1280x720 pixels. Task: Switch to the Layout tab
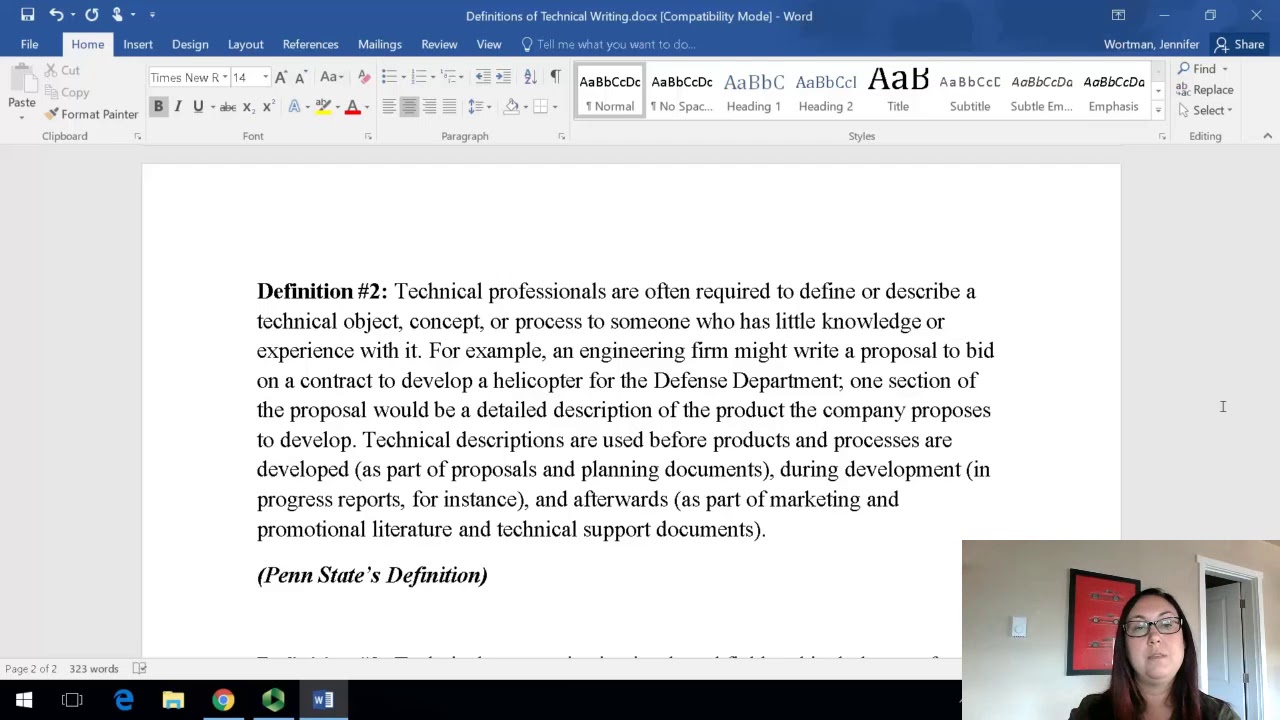click(245, 44)
